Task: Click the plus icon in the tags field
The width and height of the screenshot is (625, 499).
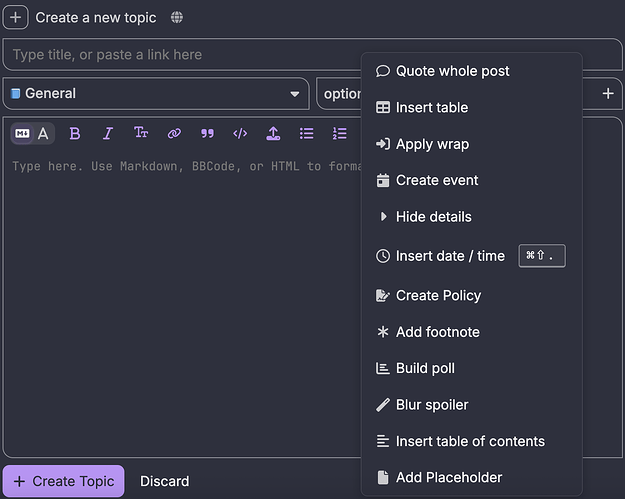Action: tap(608, 94)
